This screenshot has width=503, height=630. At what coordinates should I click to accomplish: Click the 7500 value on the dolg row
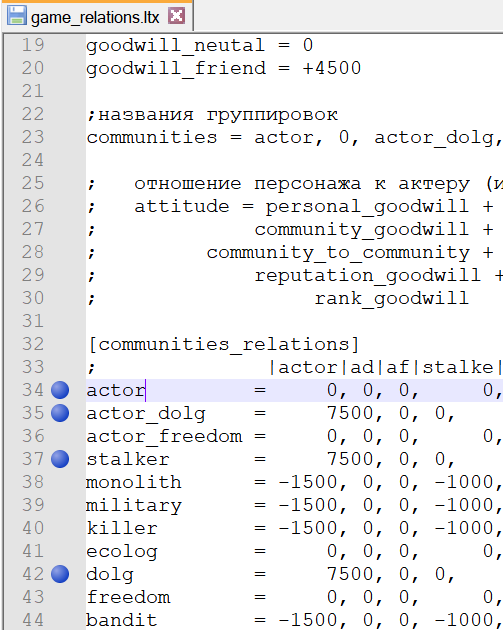pyautogui.click(x=350, y=574)
